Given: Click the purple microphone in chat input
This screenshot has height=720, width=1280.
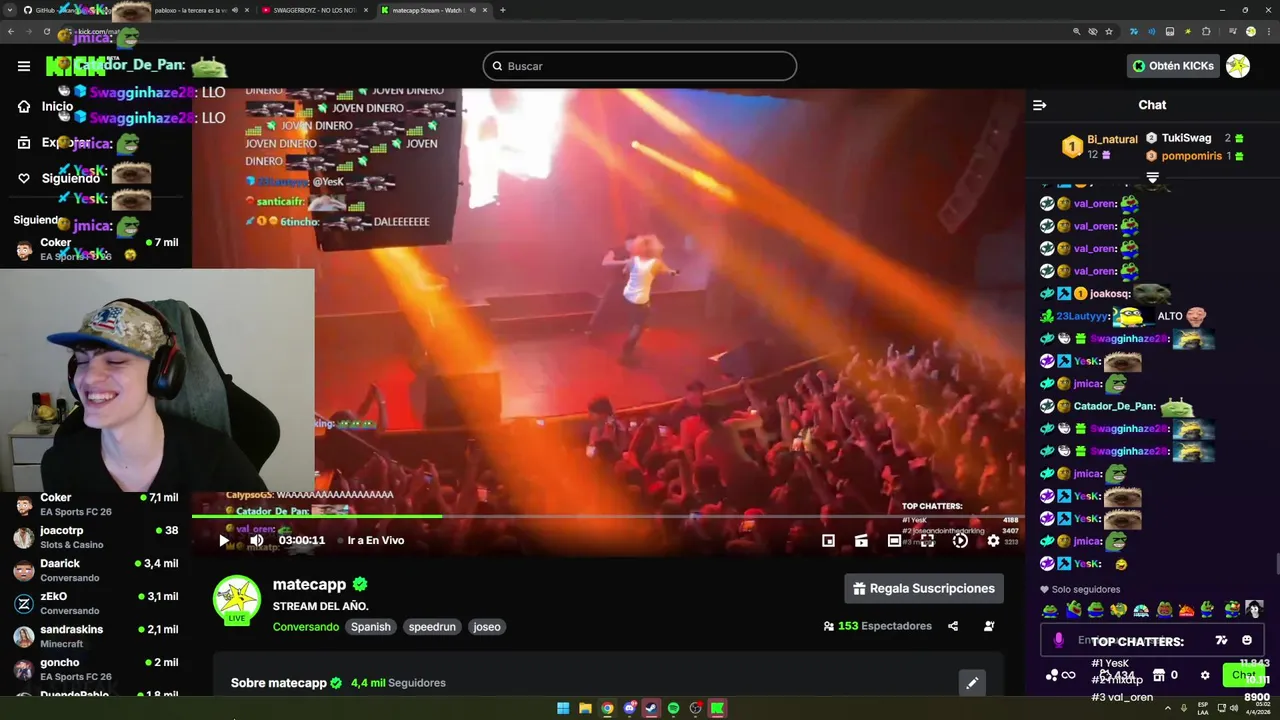Looking at the screenshot, I should pyautogui.click(x=1059, y=640).
